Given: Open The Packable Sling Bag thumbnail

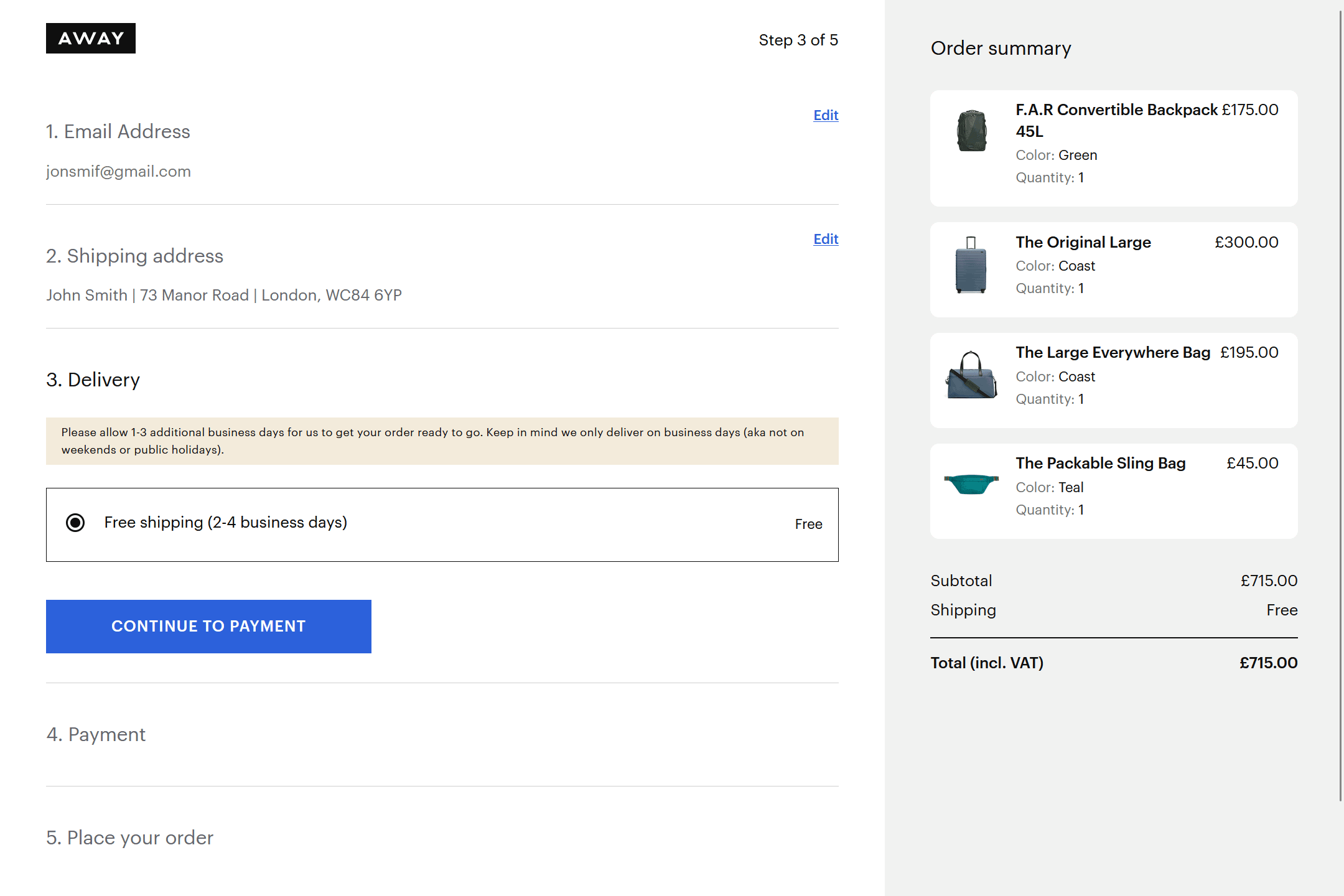Looking at the screenshot, I should coord(971,484).
